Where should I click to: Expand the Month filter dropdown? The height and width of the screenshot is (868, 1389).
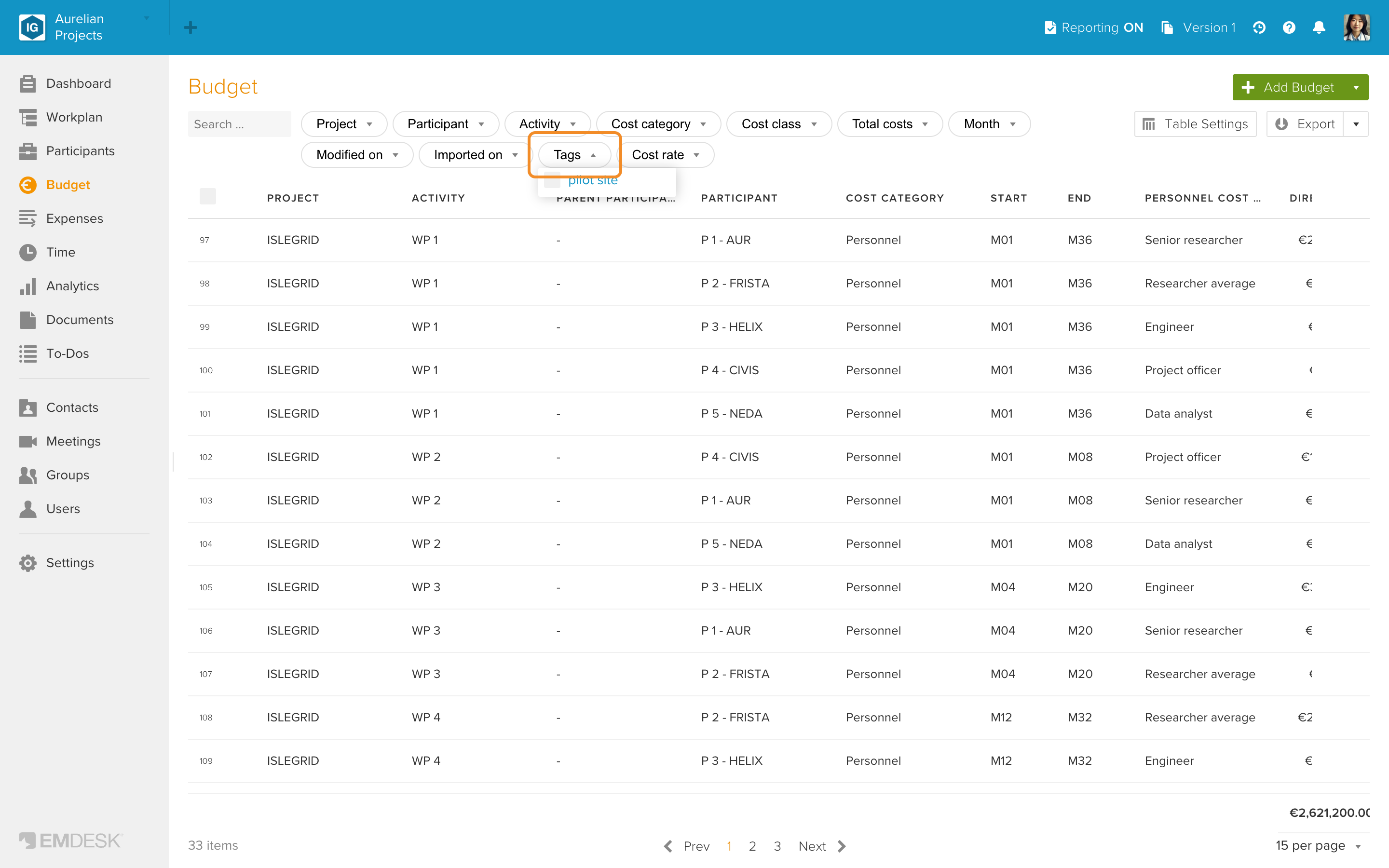(x=990, y=124)
